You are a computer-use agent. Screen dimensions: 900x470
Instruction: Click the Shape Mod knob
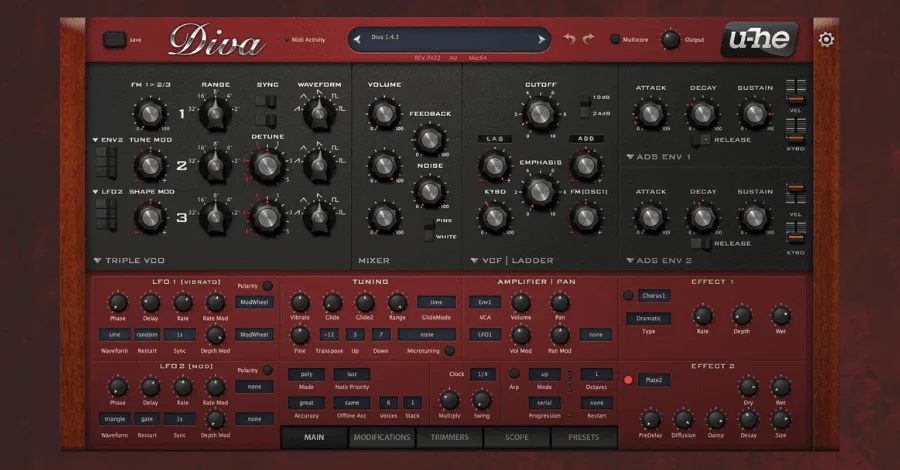[x=150, y=217]
